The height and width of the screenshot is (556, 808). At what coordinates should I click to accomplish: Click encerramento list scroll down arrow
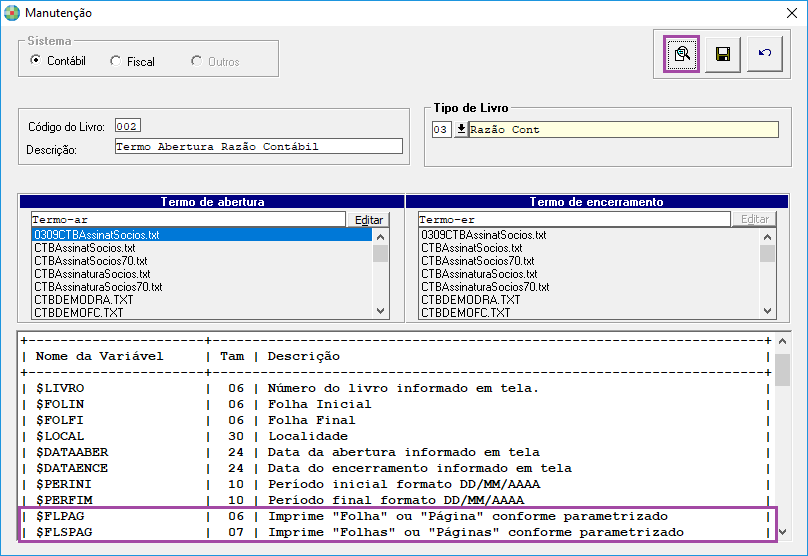pyautogui.click(x=767, y=311)
